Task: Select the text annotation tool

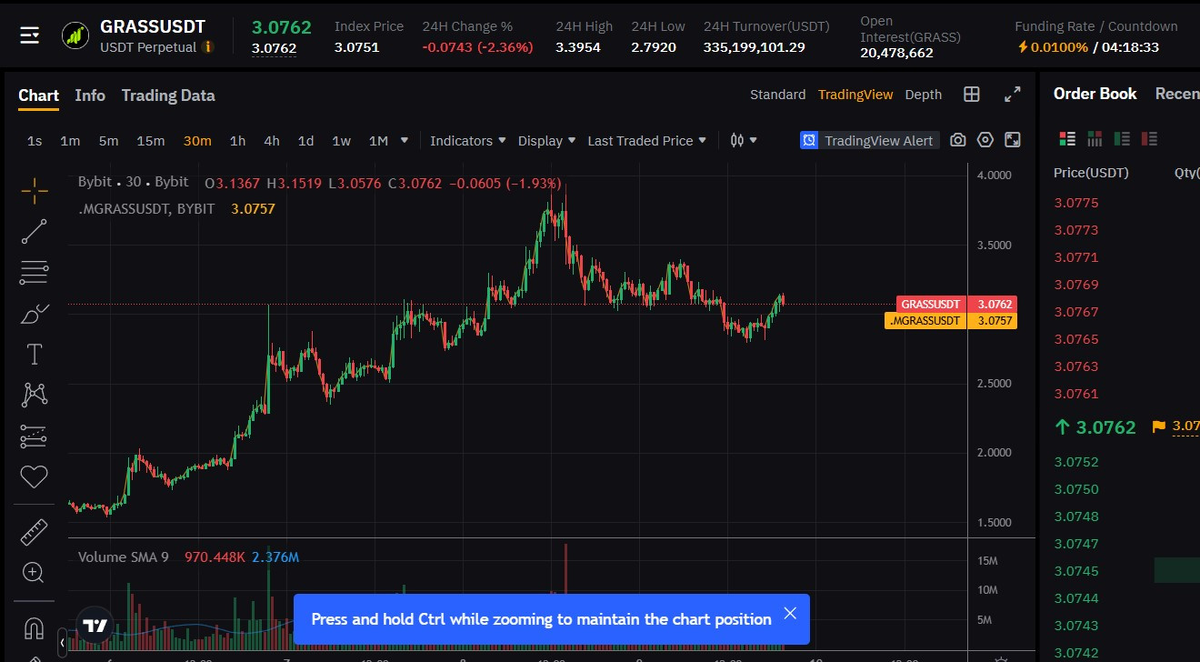Action: [34, 354]
